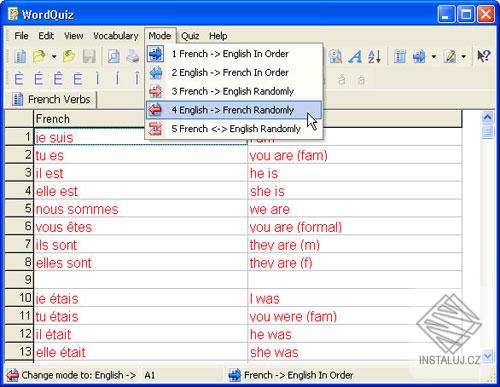Select '1 French -> English In Order'

point(234,54)
